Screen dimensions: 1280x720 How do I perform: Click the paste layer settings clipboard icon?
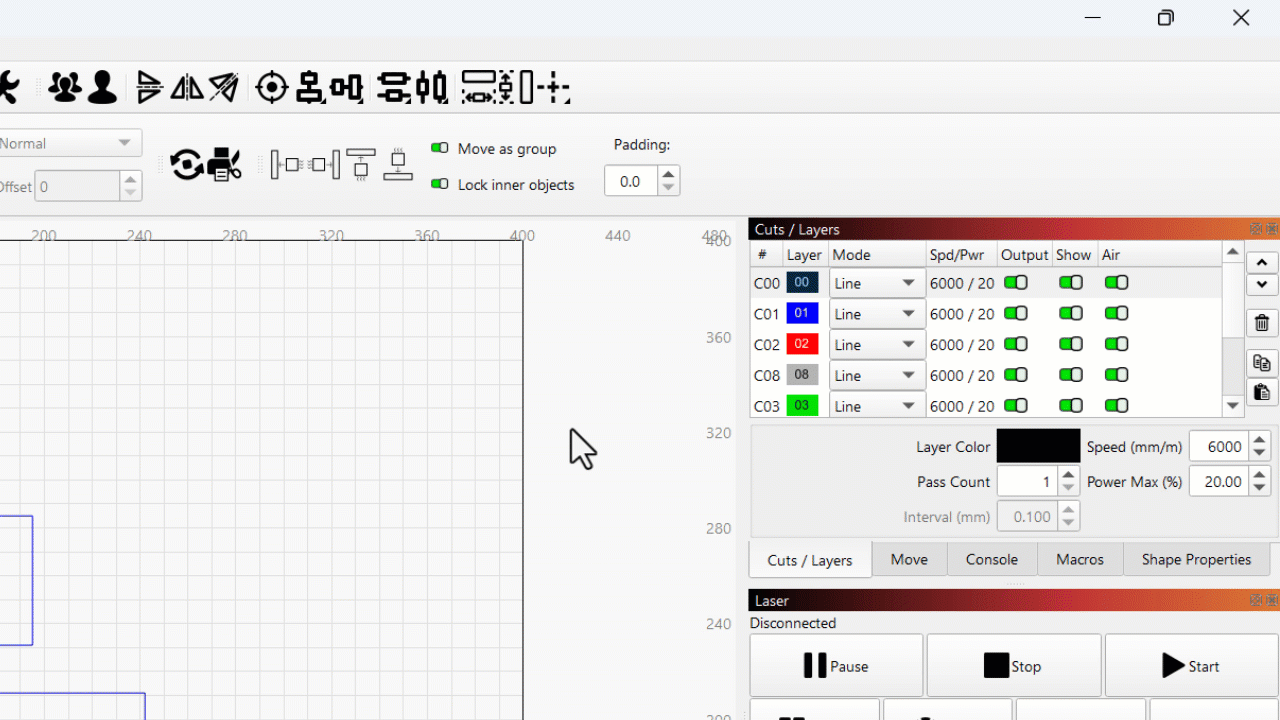[1262, 391]
